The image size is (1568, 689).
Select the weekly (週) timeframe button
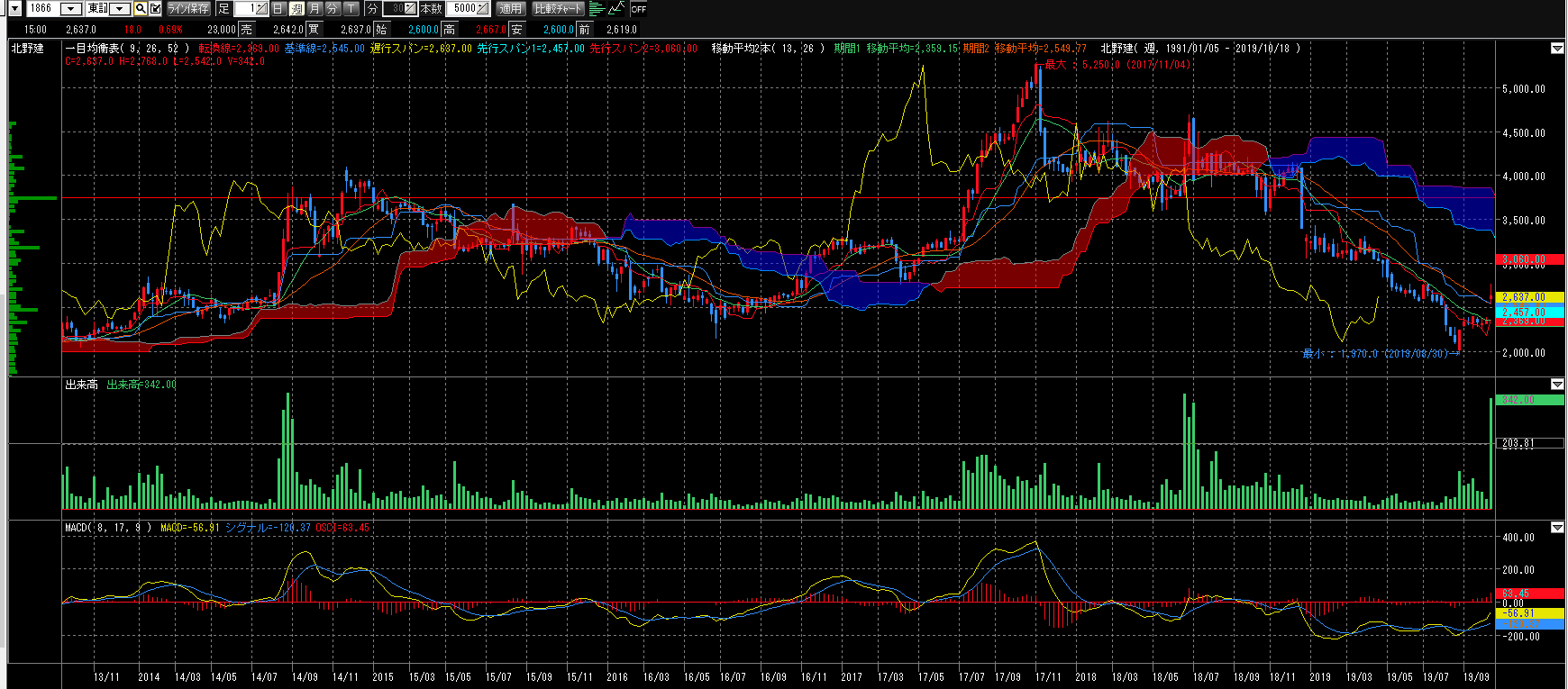pyautogui.click(x=296, y=9)
